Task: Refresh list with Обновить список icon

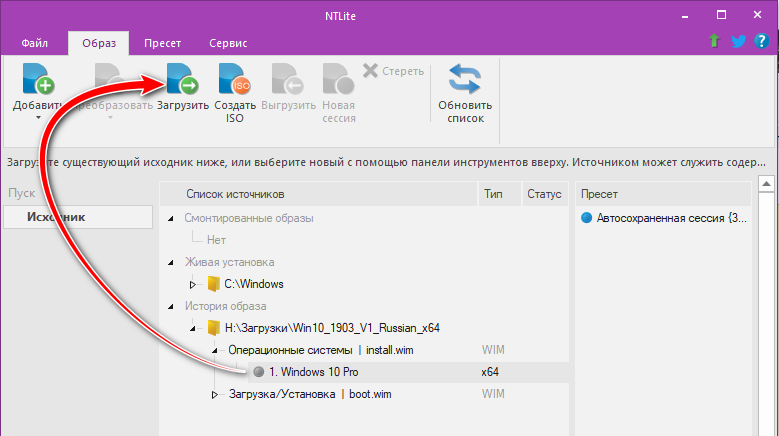Action: pyautogui.click(x=465, y=78)
